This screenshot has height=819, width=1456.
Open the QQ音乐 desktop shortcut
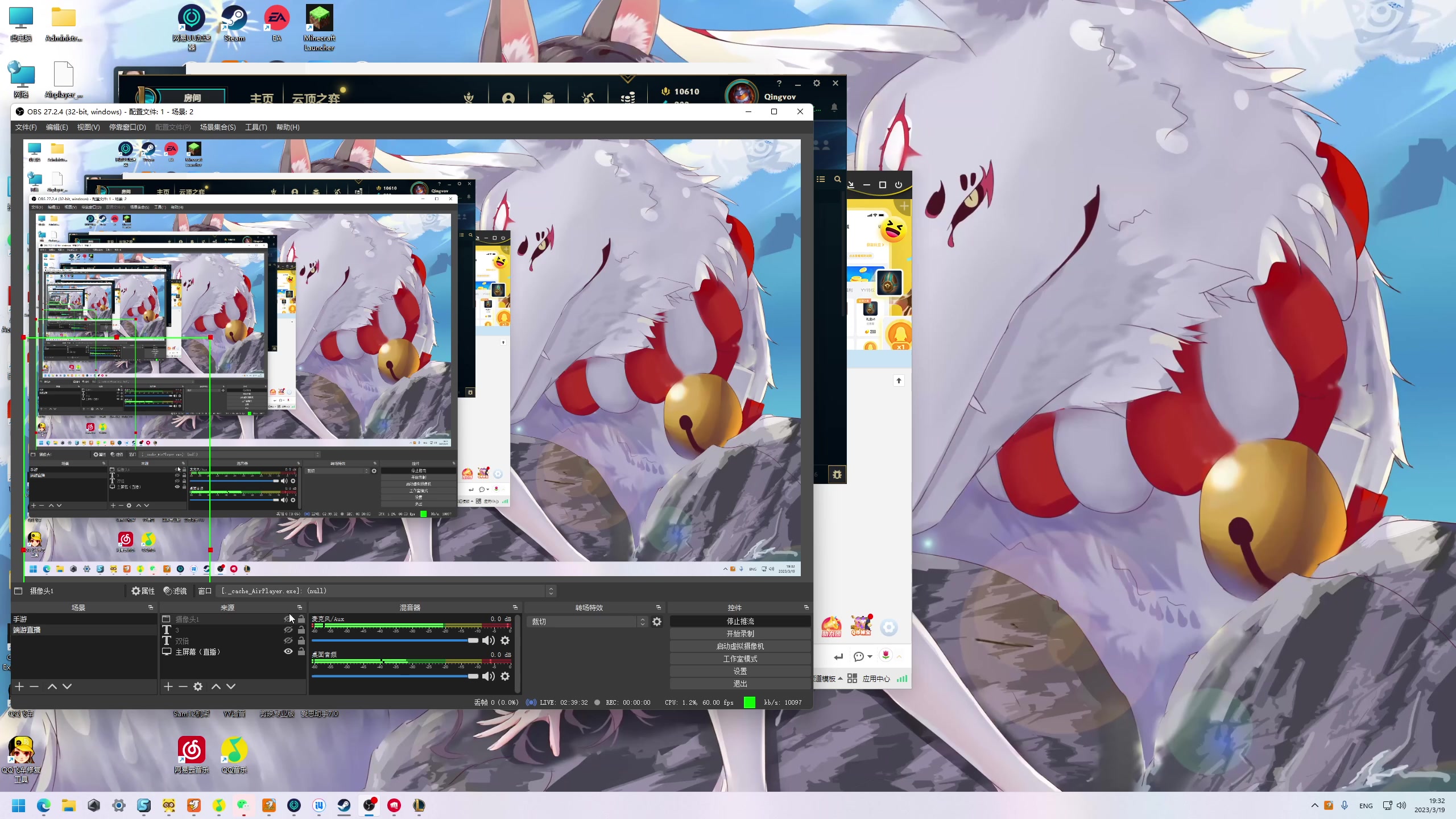[234, 755]
